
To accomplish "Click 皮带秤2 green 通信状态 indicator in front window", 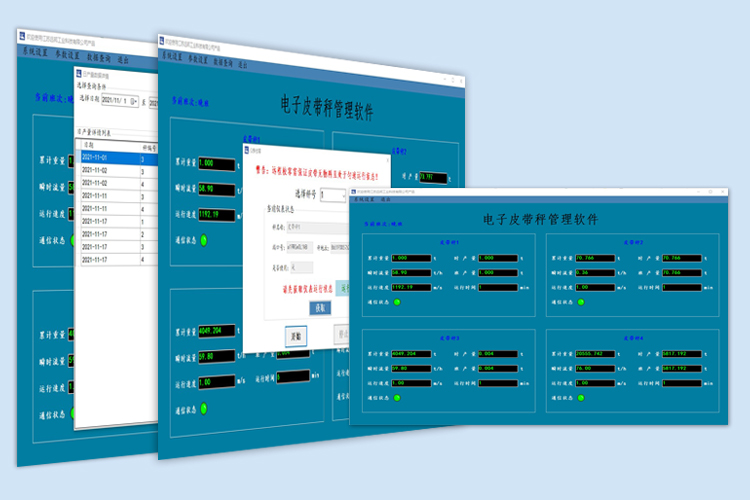I will click(581, 301).
